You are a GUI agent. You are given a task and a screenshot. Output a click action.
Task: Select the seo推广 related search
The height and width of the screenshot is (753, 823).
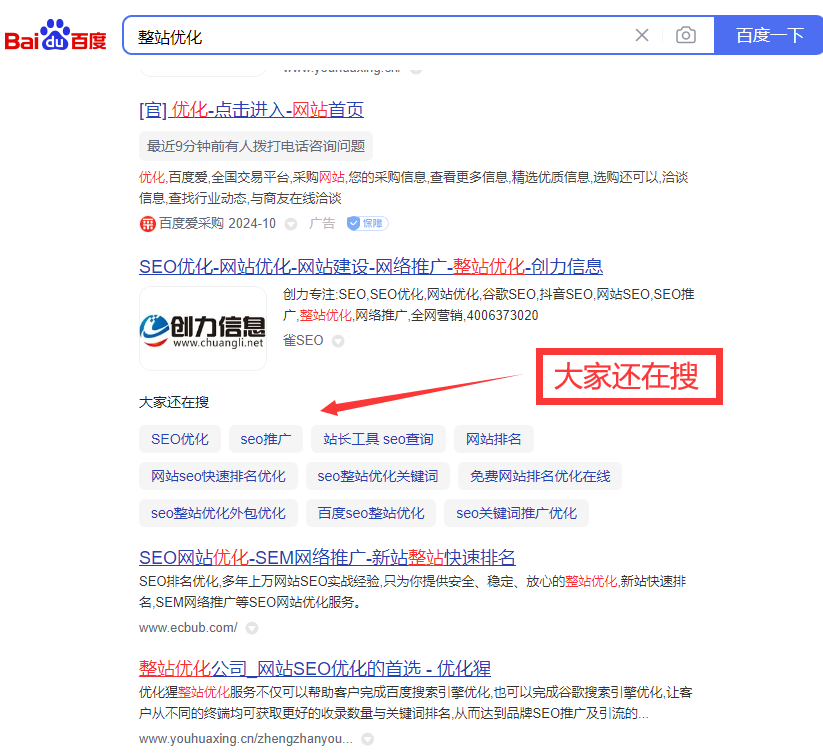point(266,439)
